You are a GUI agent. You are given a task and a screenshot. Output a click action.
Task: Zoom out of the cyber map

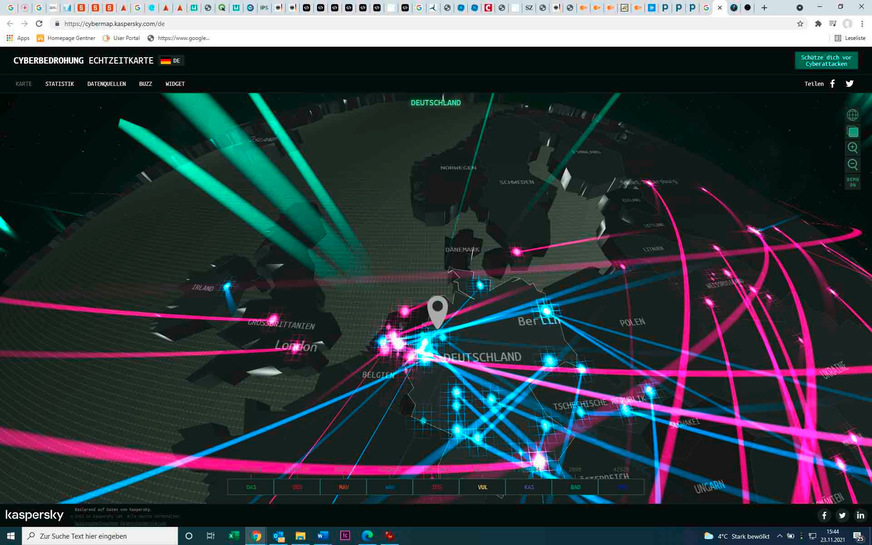[852, 165]
